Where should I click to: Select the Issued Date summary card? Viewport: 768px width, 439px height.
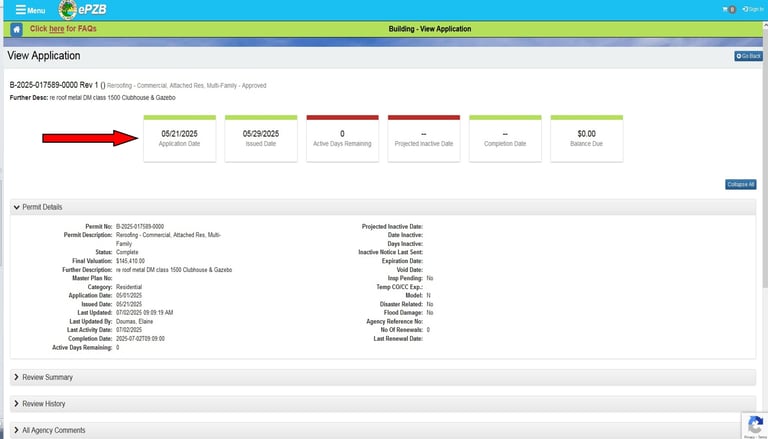tap(261, 138)
